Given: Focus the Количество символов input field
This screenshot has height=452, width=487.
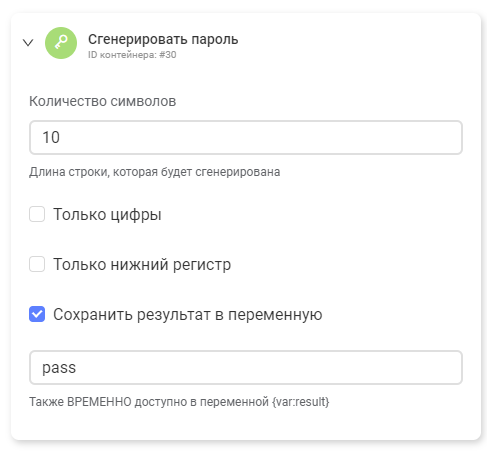Looking at the screenshot, I should 246,137.
